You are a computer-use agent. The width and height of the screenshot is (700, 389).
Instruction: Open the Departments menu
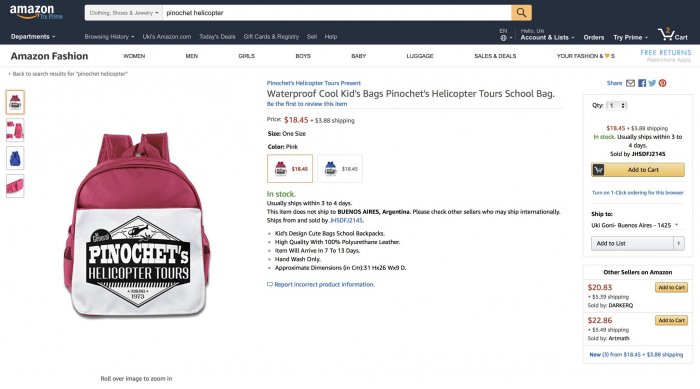(33, 37)
